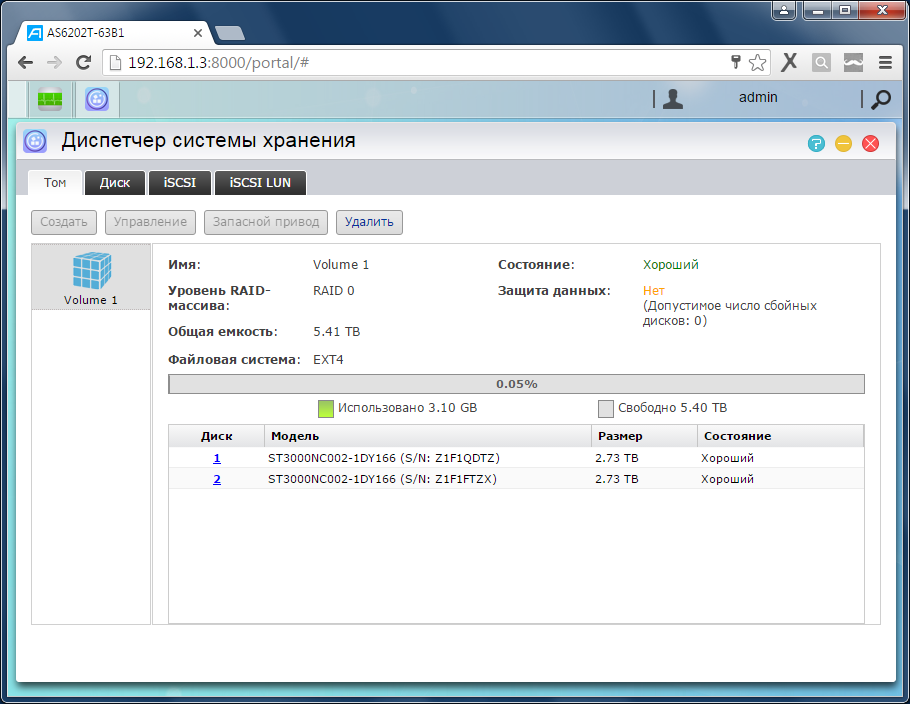
Task: Reload the page in the browser
Action: [84, 62]
